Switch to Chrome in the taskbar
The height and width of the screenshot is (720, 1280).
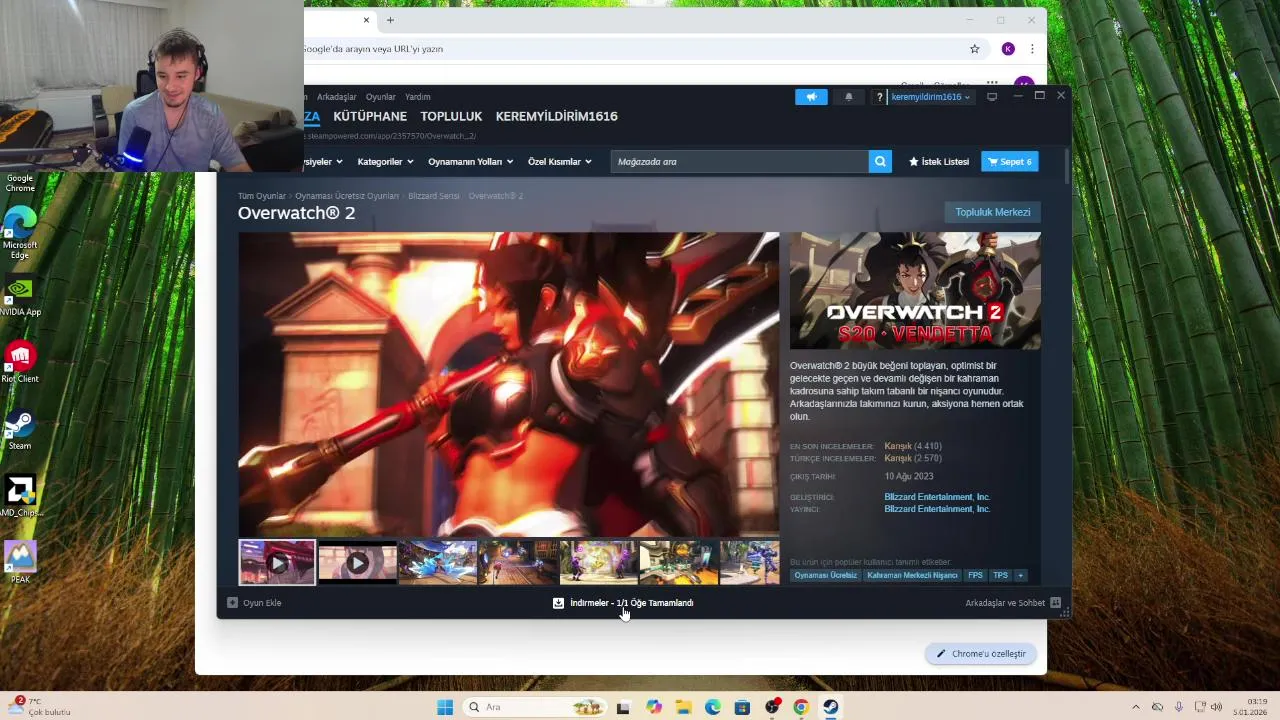point(801,707)
